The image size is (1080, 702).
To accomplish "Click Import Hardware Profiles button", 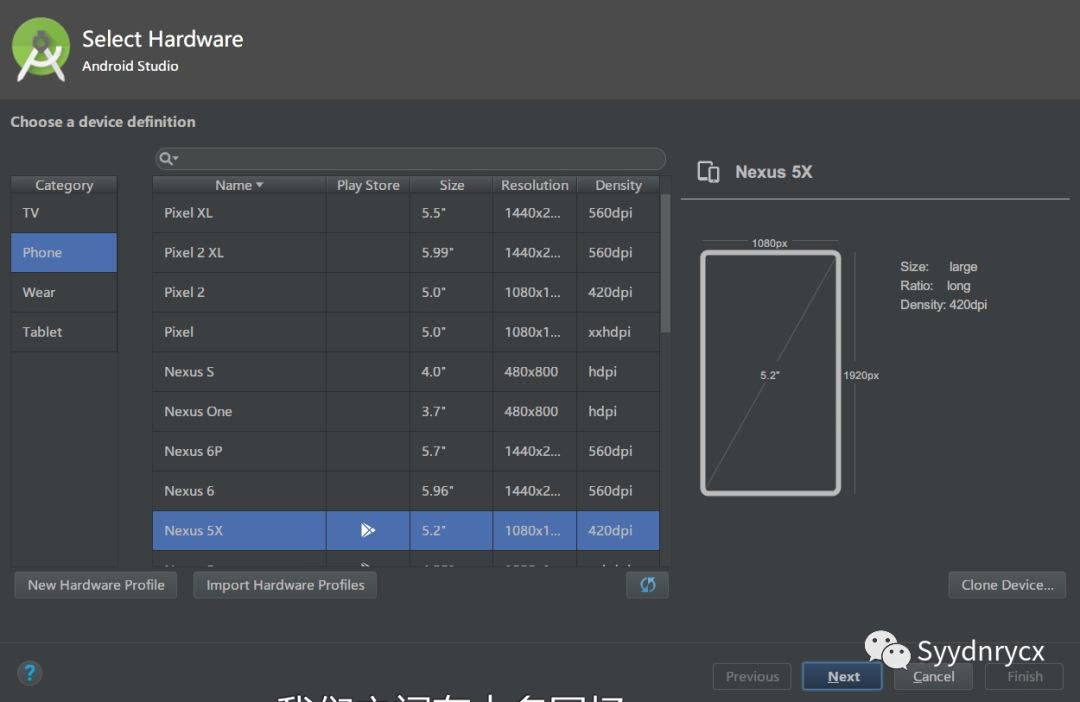I will click(285, 585).
